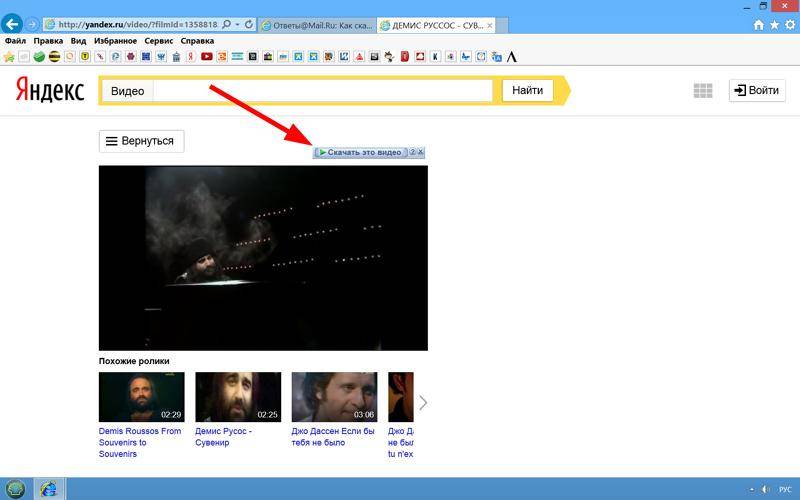800x500 pixels.
Task: Open the translator favorite icon
Action: pos(496,57)
